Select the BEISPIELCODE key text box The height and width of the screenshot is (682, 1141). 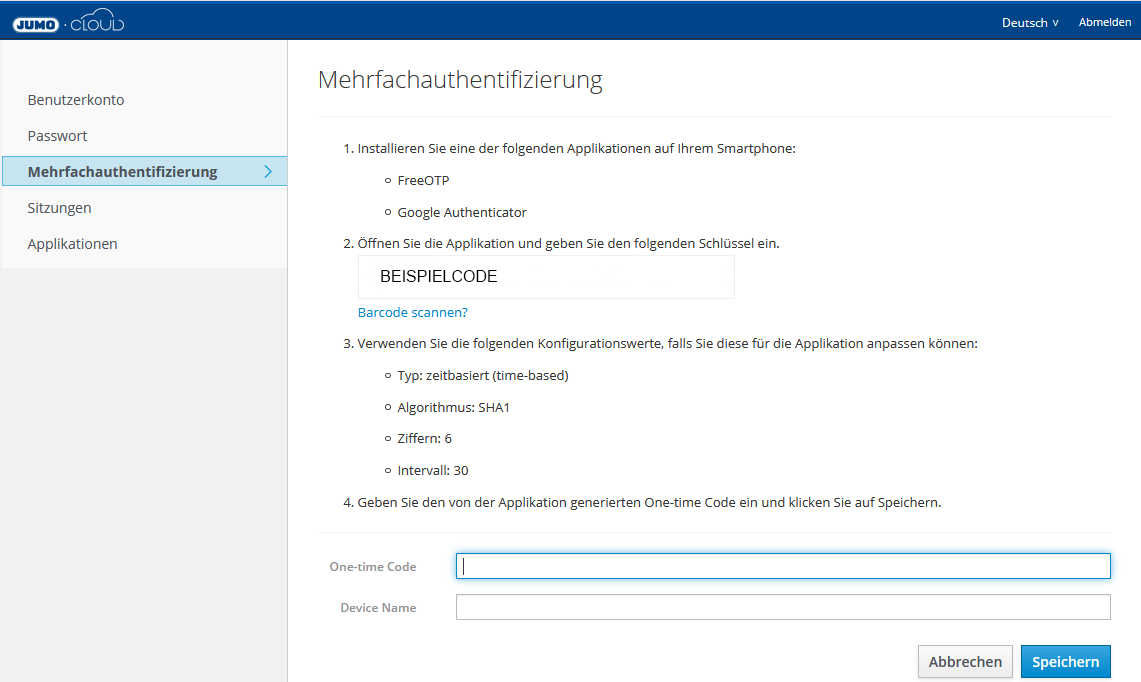[546, 276]
